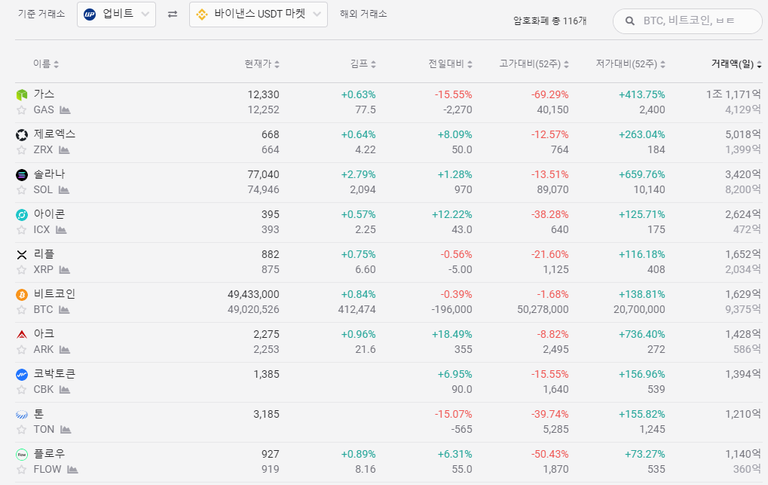
Task: Sort by 저가대비(52주) column
Action: coord(630,64)
